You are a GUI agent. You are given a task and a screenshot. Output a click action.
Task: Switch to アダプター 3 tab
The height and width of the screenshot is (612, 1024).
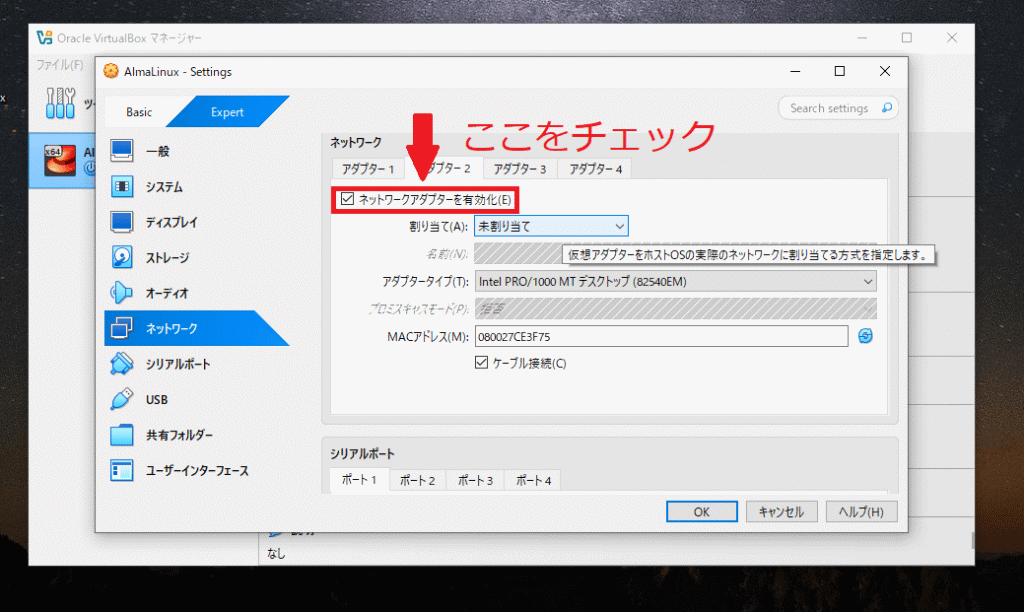[x=520, y=169]
